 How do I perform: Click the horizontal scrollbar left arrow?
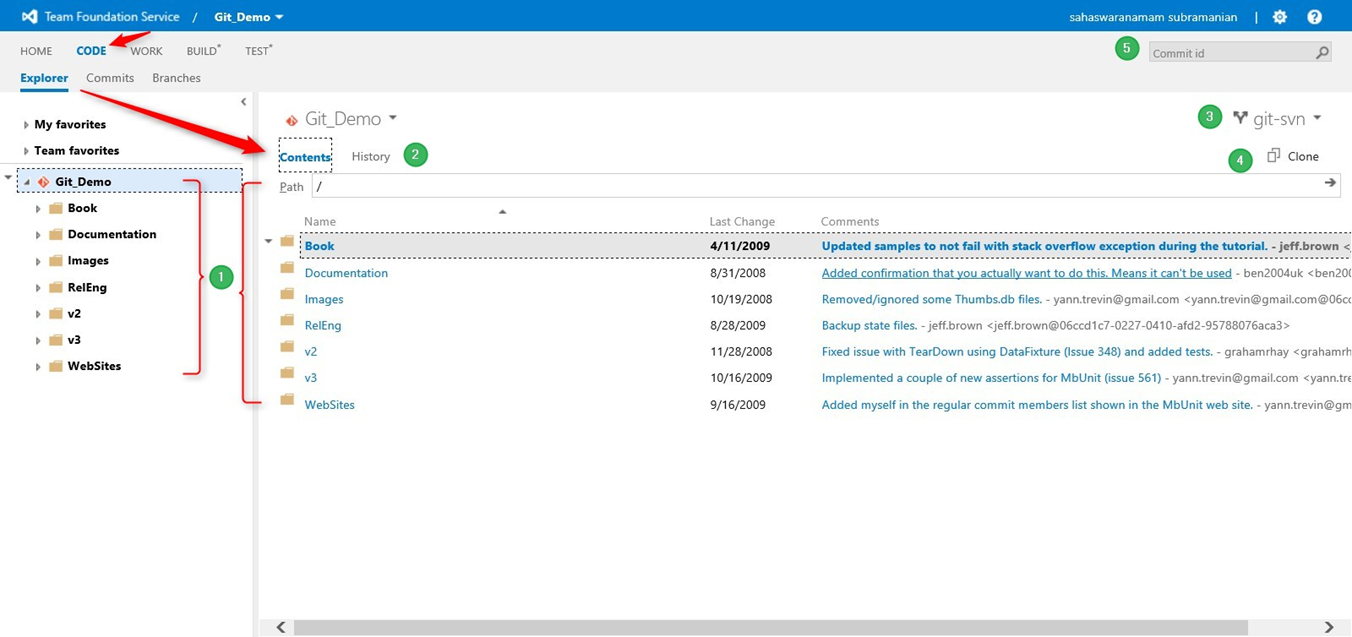pos(281,627)
